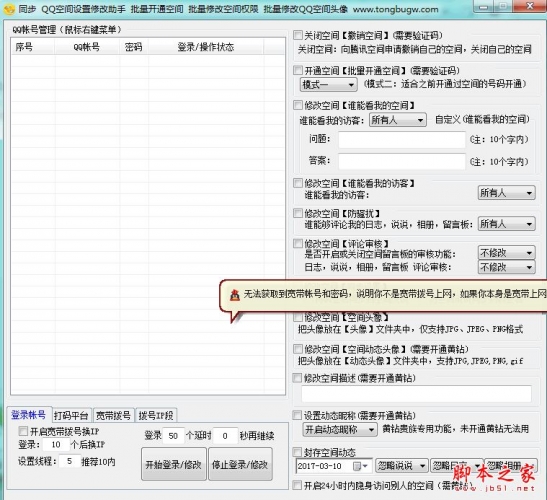Open 留言板审核功能 不修改 dropdown
Image resolution: width=547 pixels, height=500 pixels.
point(506,253)
